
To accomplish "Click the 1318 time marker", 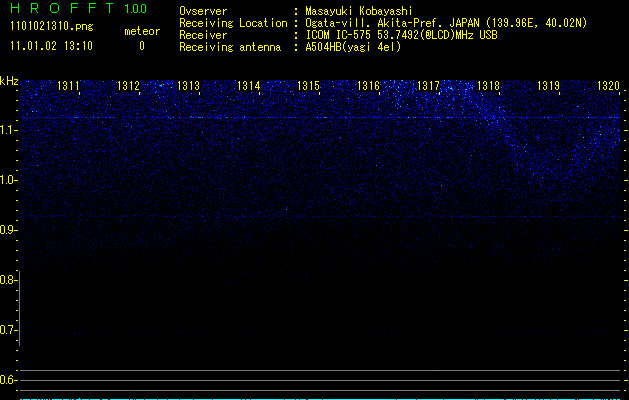I will click(x=489, y=86).
